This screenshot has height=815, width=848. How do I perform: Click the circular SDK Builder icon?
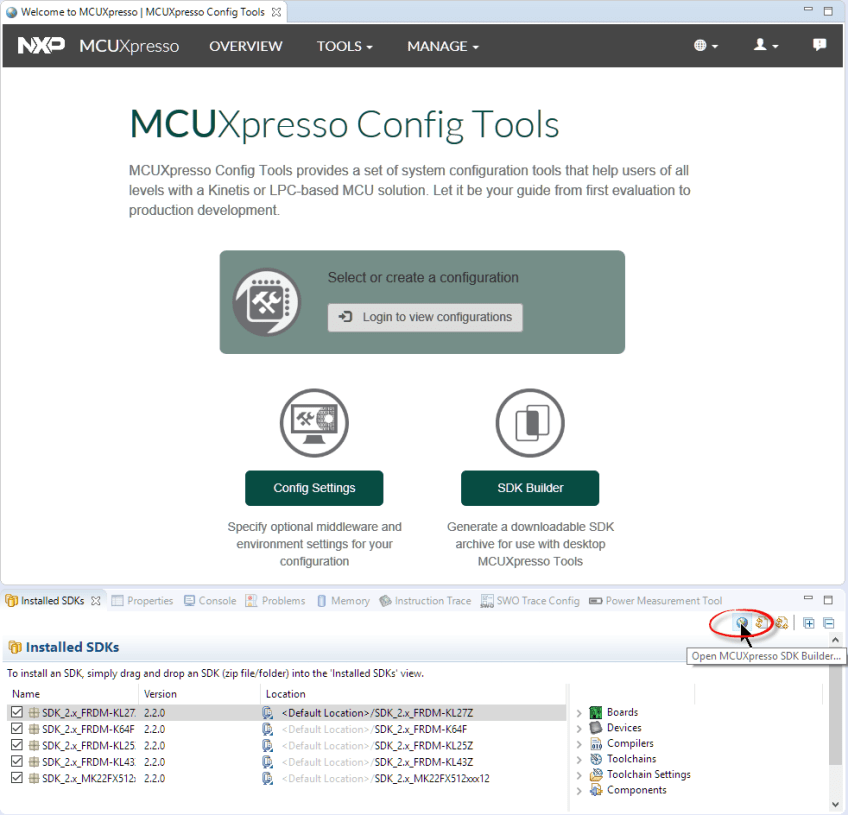[530, 423]
